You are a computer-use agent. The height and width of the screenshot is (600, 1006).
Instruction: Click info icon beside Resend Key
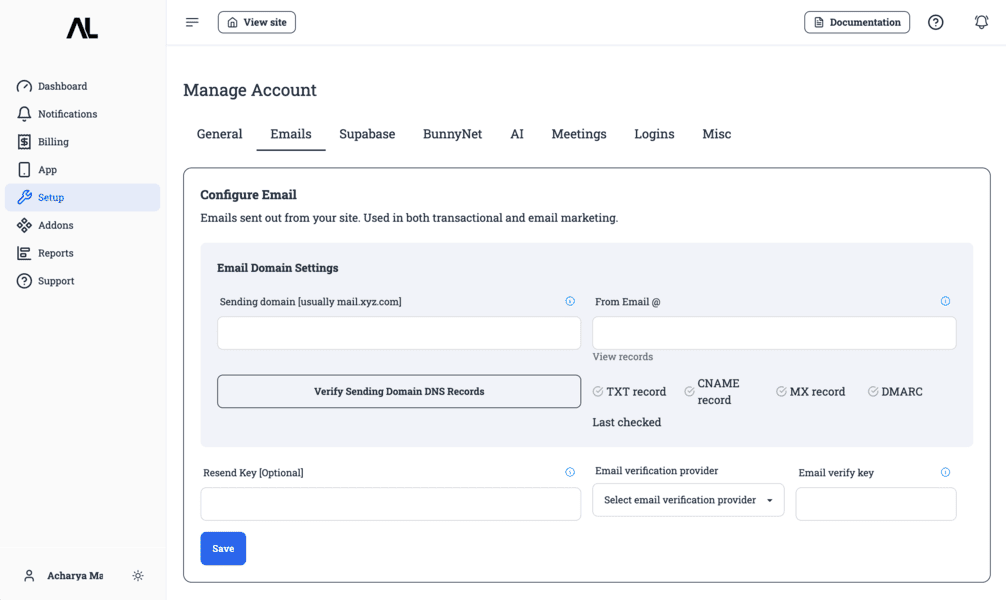(x=570, y=472)
